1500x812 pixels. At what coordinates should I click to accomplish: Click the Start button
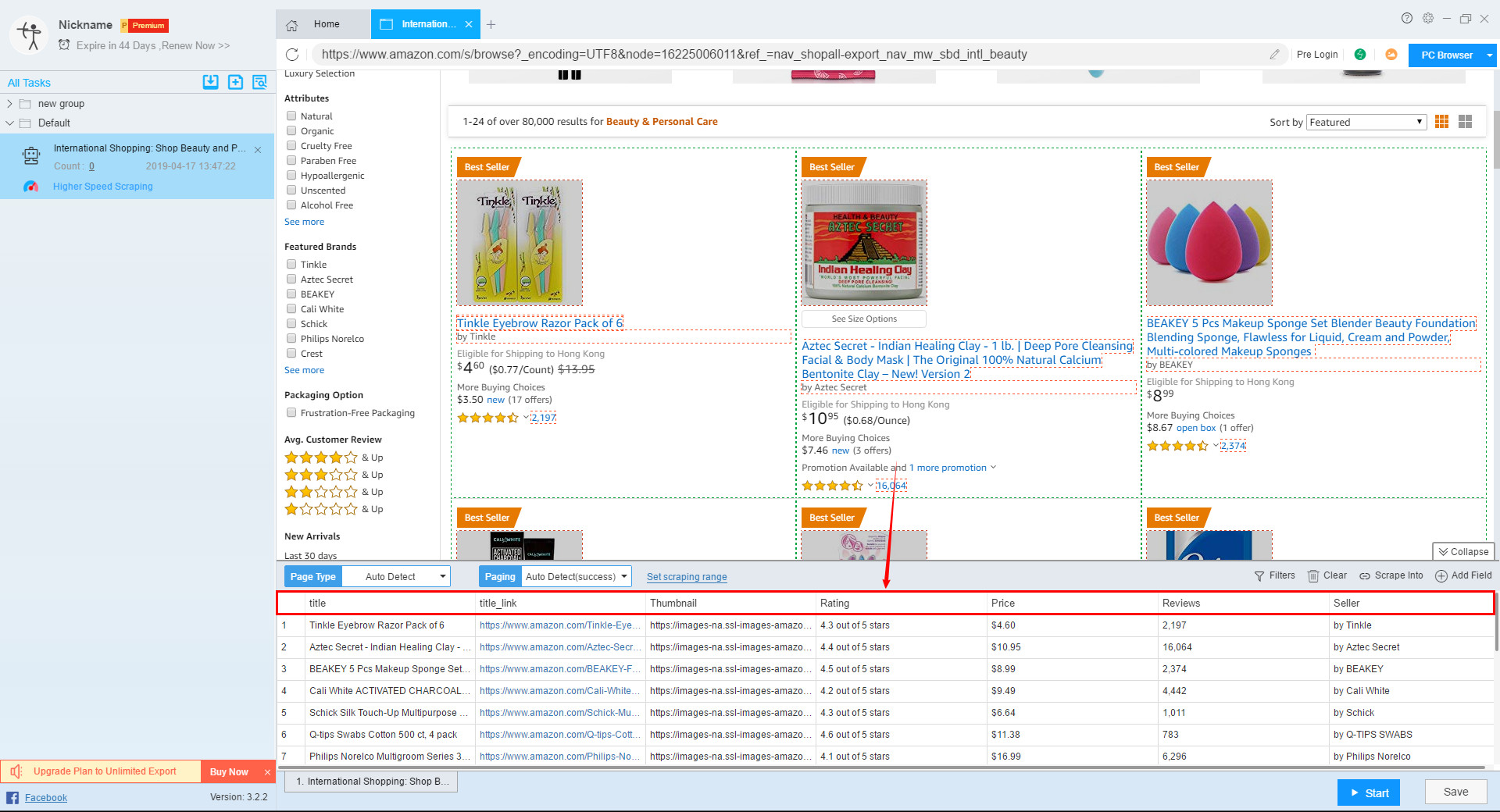[x=1368, y=792]
